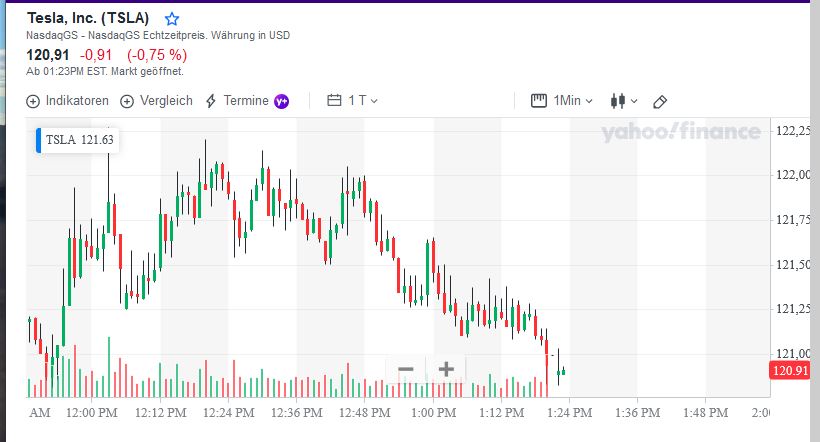Click the calendar icon for date range
Screen dimensions: 820x442
tap(334, 101)
